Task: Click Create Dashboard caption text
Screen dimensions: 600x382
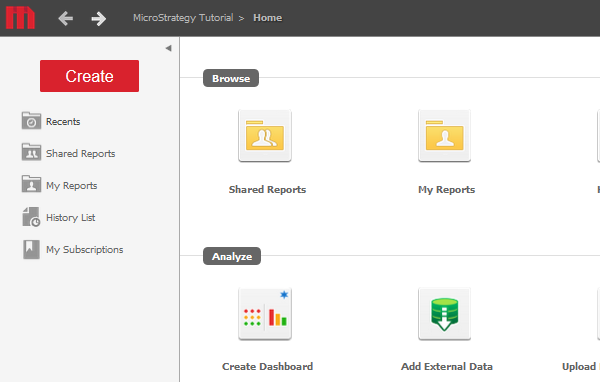Action: 267,366
